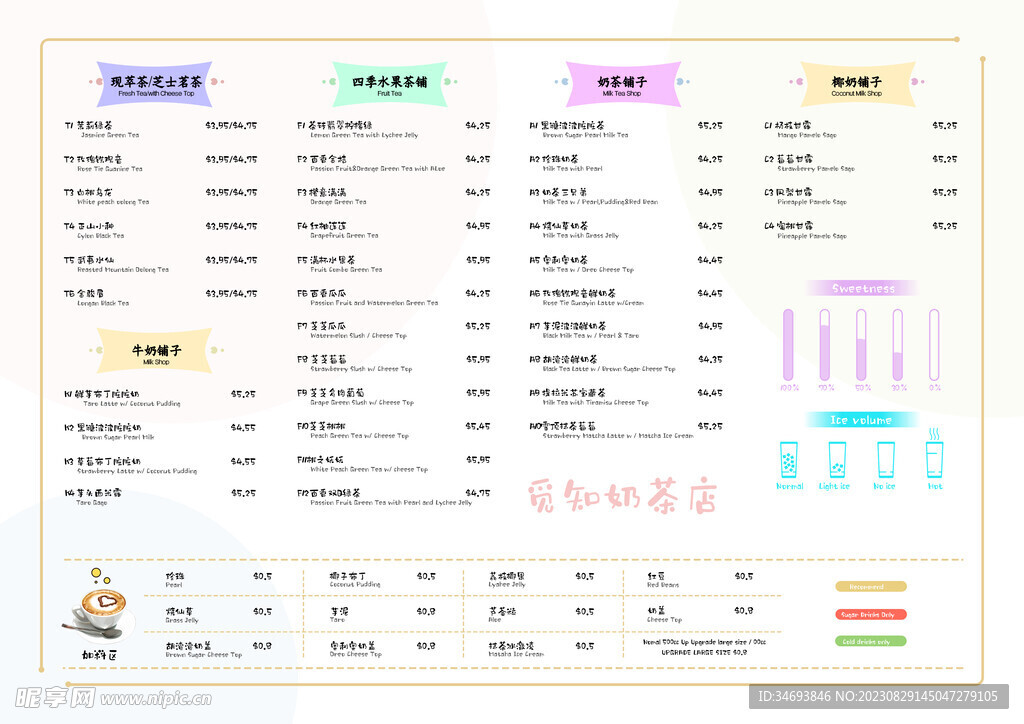Select M1 Brown Sugar Pearl Milk Tea
Screen dimensions: 1024x724
pyautogui.click(x=626, y=129)
